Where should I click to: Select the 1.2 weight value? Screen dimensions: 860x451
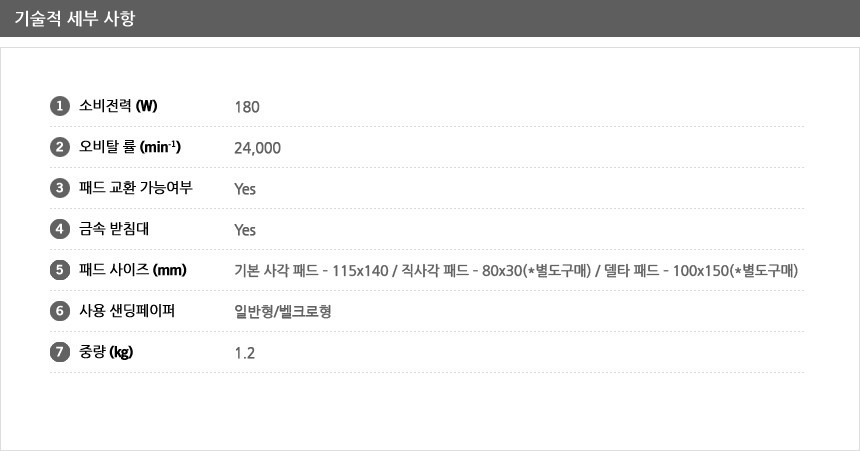click(x=245, y=353)
